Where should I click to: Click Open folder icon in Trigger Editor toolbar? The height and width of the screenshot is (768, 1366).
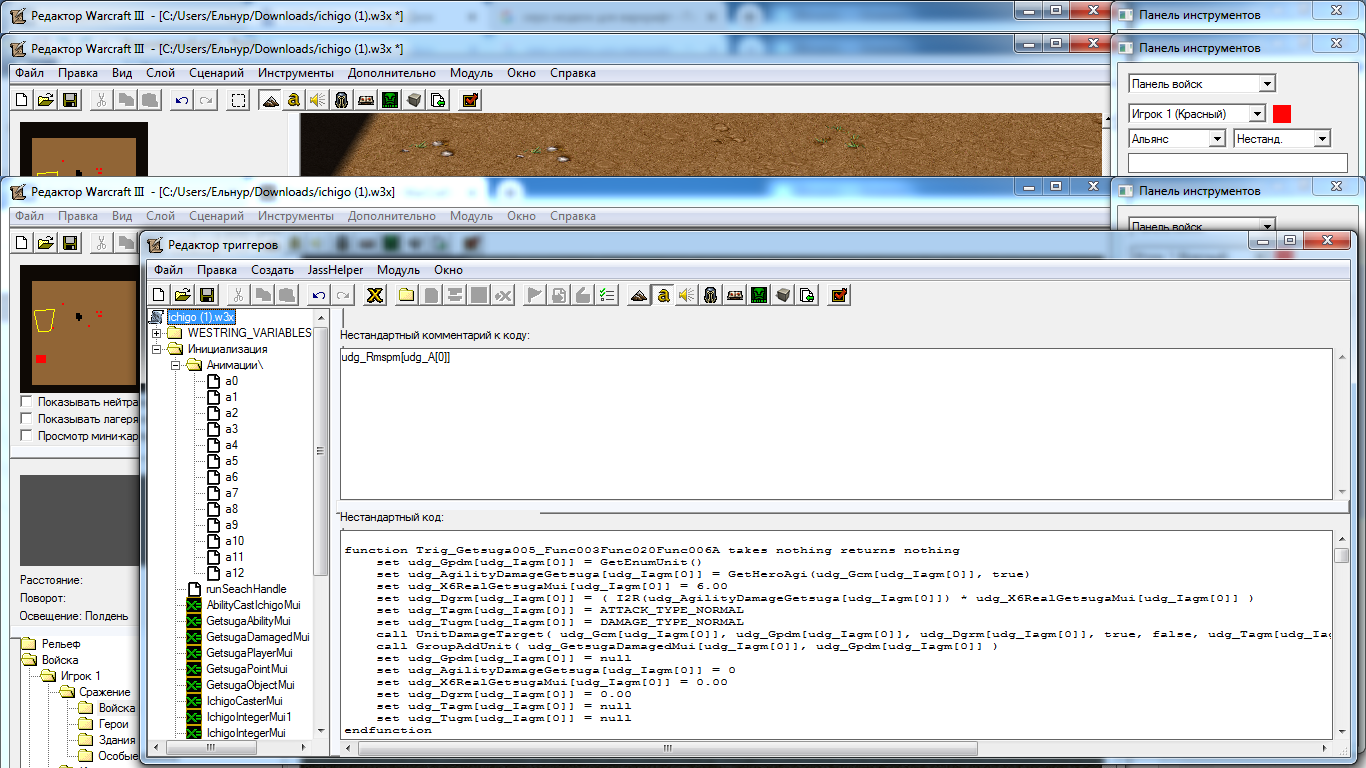[182, 295]
